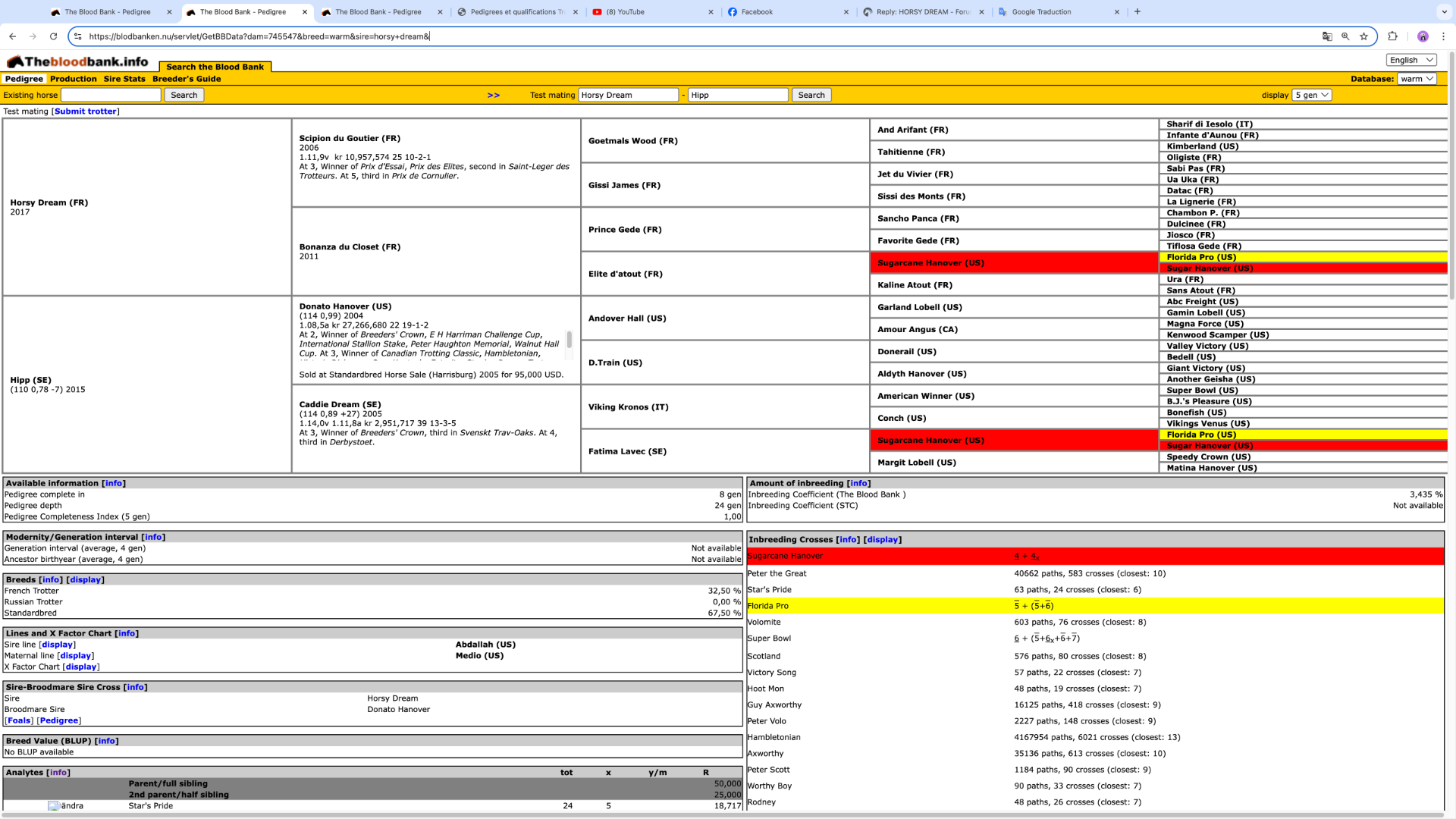
Task: Click info link in Breed Value (BLUP)
Action: pos(107,742)
